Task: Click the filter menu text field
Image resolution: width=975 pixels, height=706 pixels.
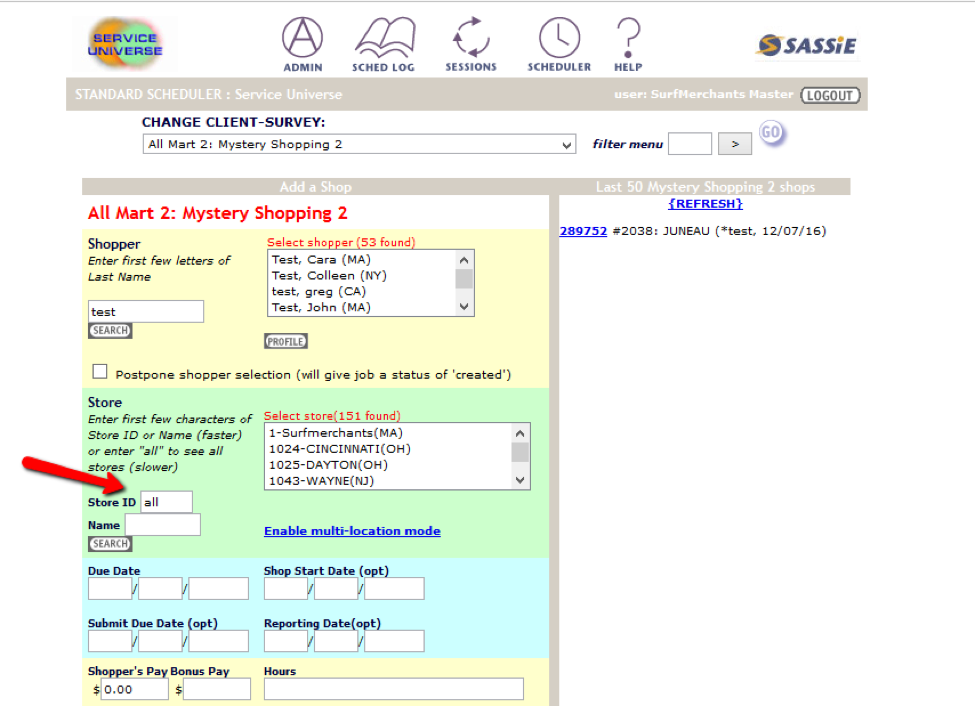Action: pyautogui.click(x=690, y=144)
